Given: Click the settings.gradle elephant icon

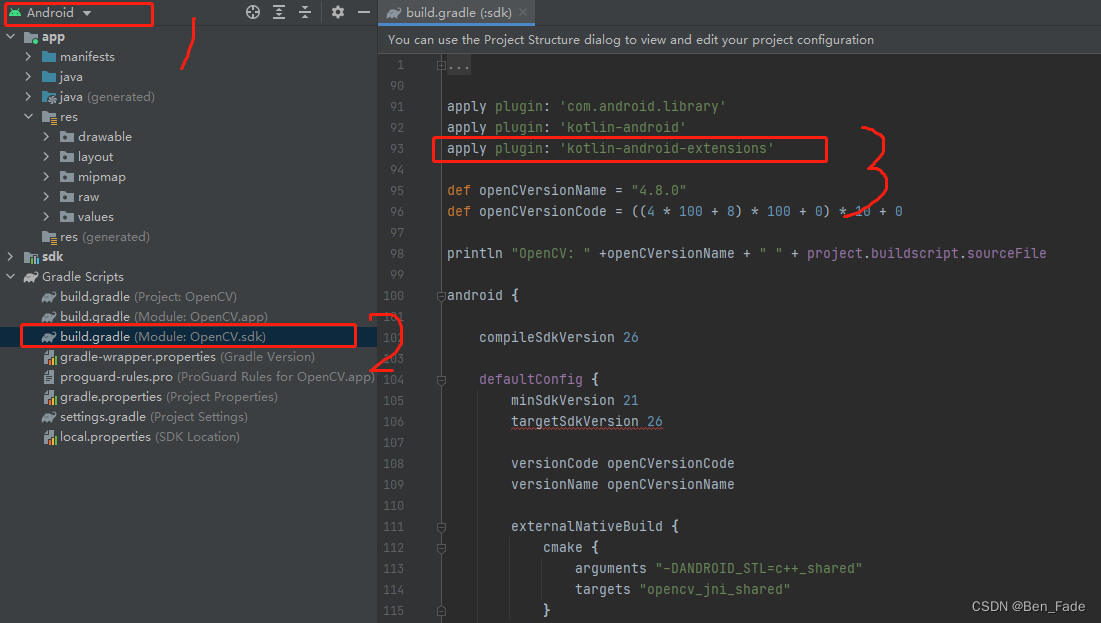Looking at the screenshot, I should (49, 417).
